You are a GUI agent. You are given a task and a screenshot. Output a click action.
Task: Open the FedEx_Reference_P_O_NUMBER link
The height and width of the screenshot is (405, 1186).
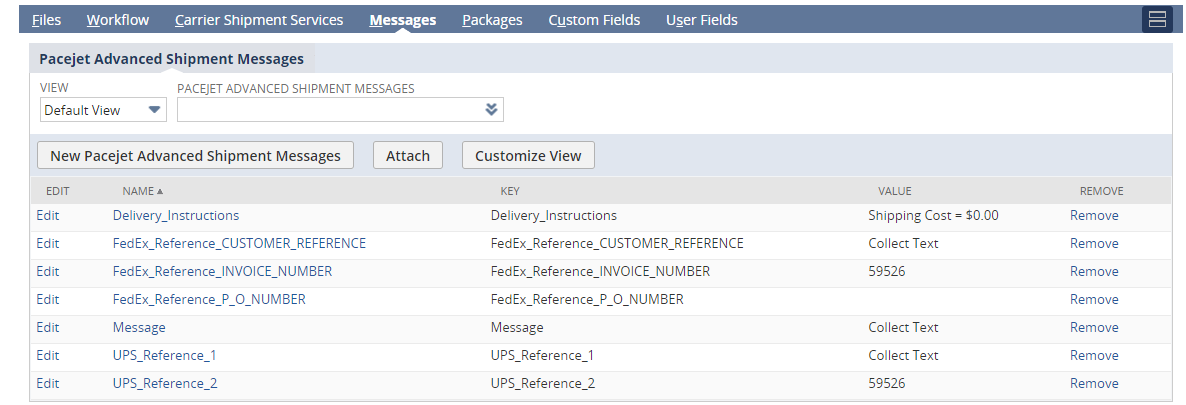(209, 299)
